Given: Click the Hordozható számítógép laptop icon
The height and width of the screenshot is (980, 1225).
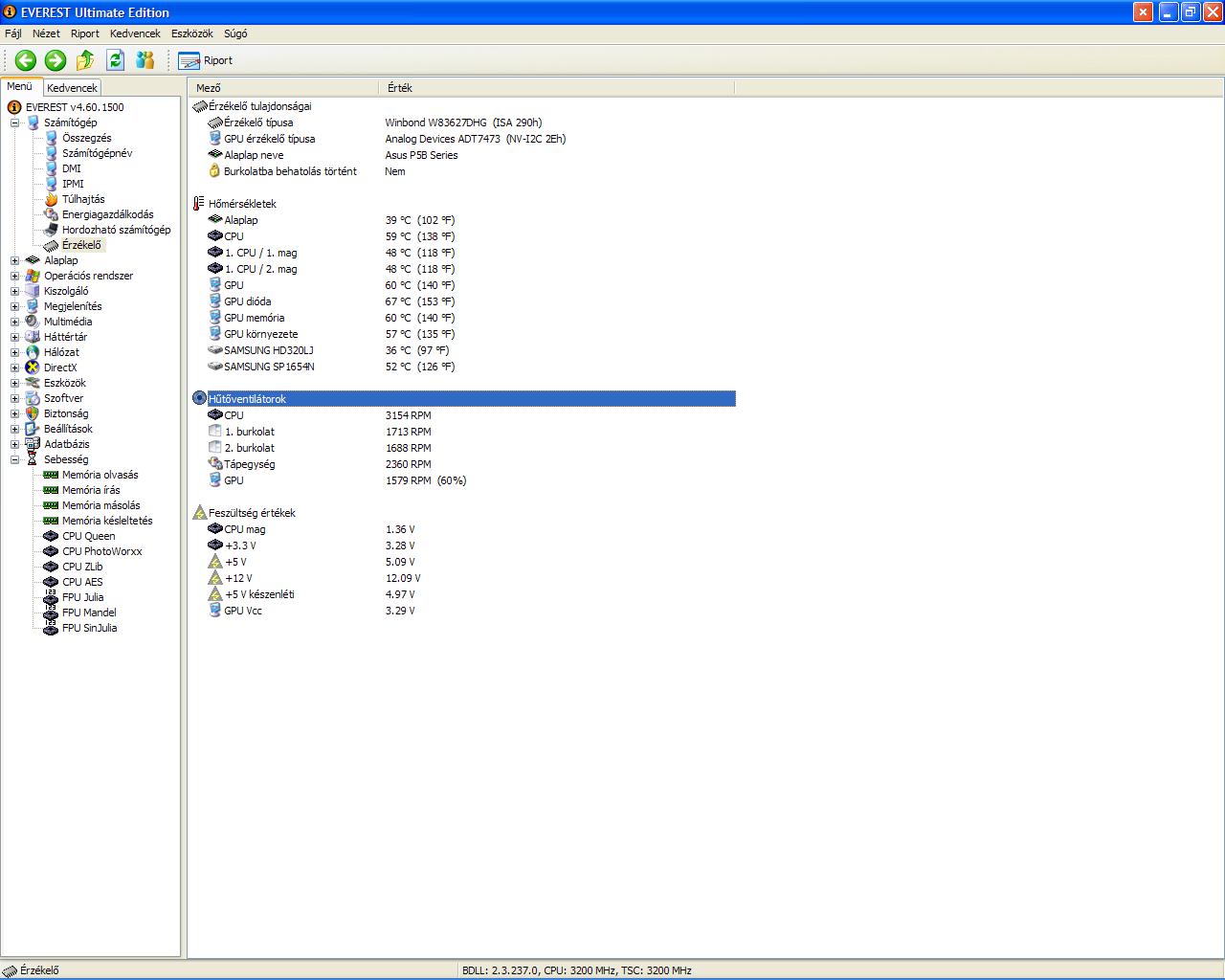Looking at the screenshot, I should (51, 230).
